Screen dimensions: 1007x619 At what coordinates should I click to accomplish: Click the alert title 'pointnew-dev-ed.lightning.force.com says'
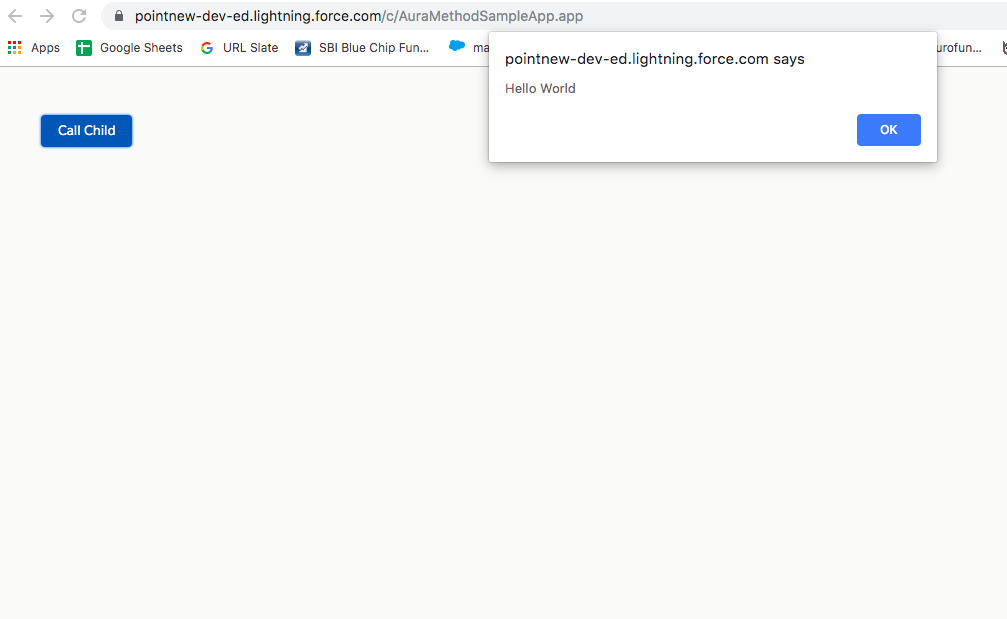coord(654,58)
